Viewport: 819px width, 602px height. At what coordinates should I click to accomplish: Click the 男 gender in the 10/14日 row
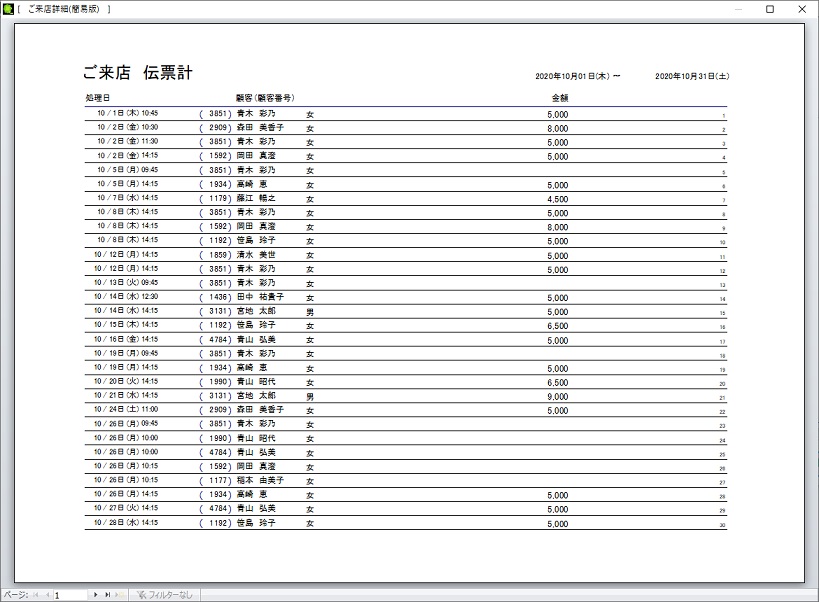pyautogui.click(x=310, y=312)
